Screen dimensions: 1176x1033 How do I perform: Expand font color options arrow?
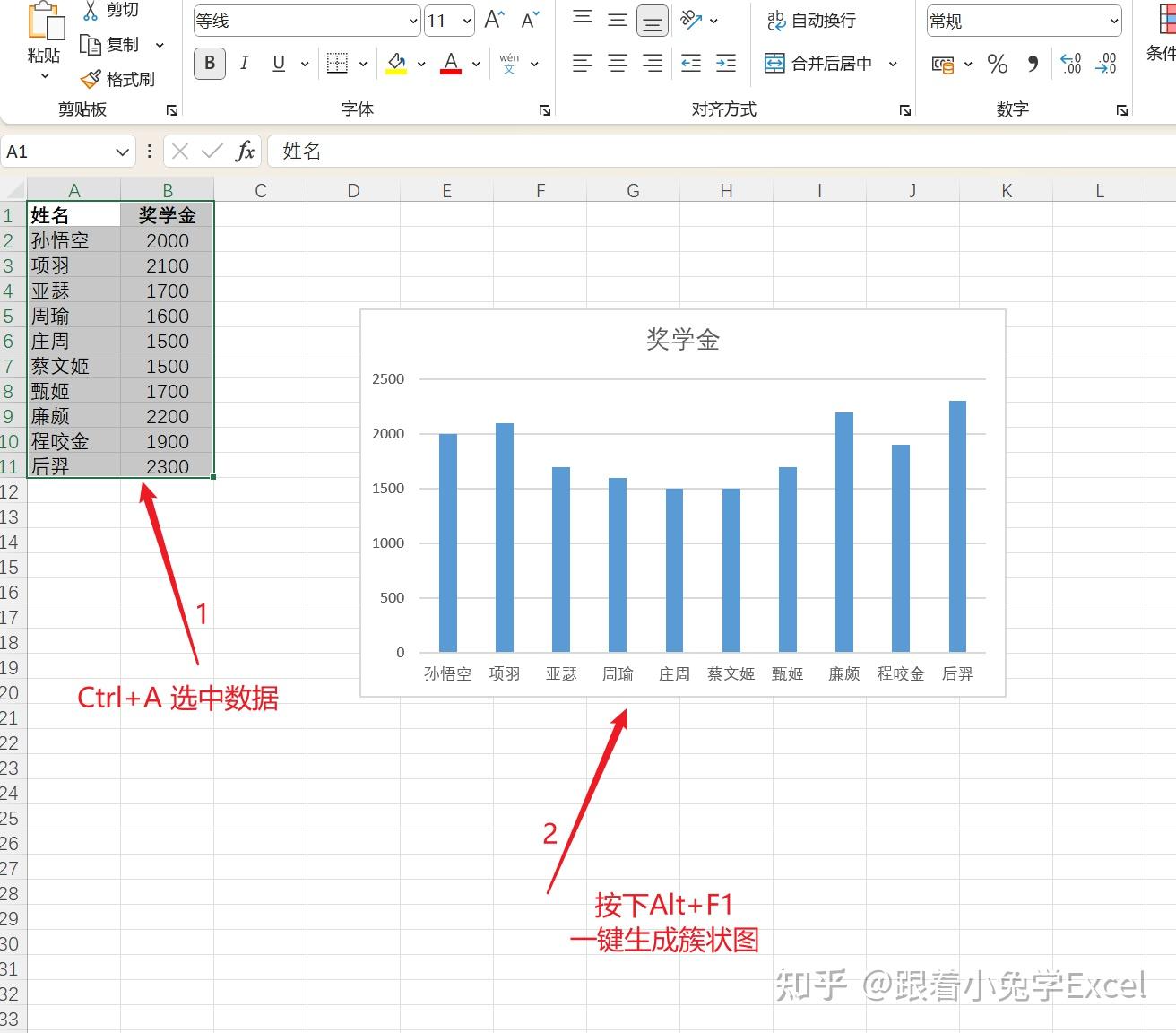click(x=476, y=64)
